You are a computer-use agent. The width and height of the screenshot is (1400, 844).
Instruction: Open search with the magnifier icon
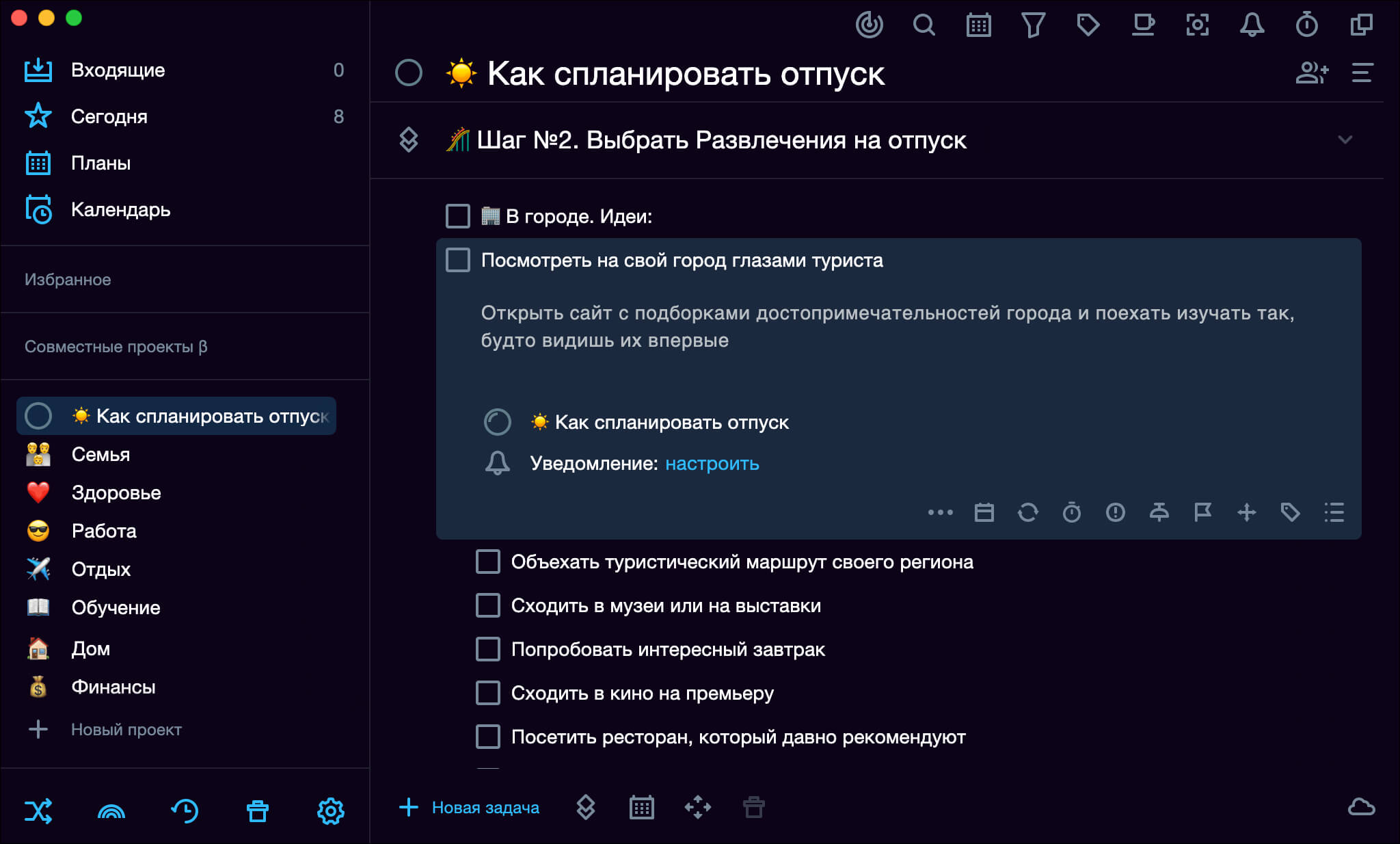point(924,25)
